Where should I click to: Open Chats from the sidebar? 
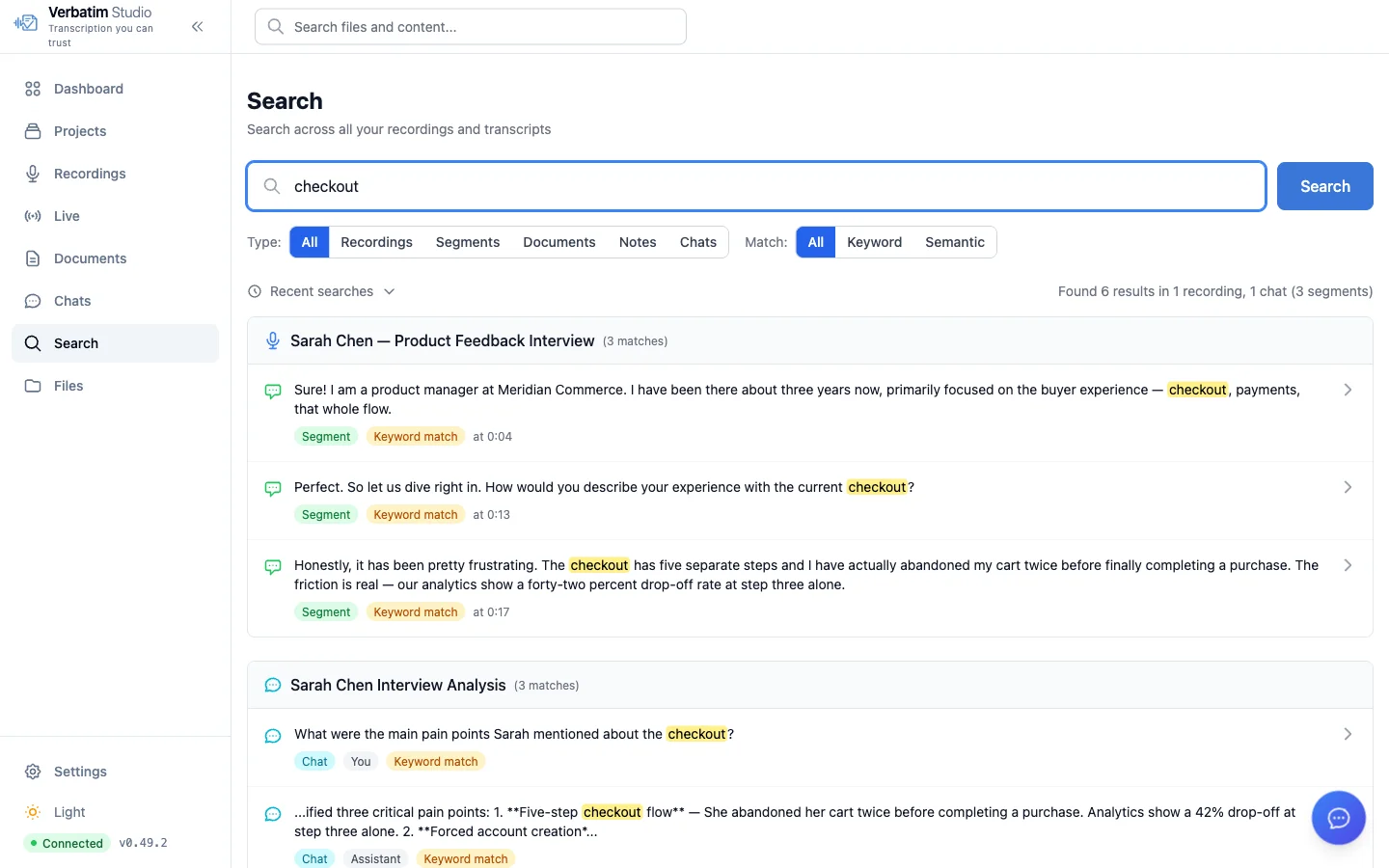pyautogui.click(x=71, y=300)
